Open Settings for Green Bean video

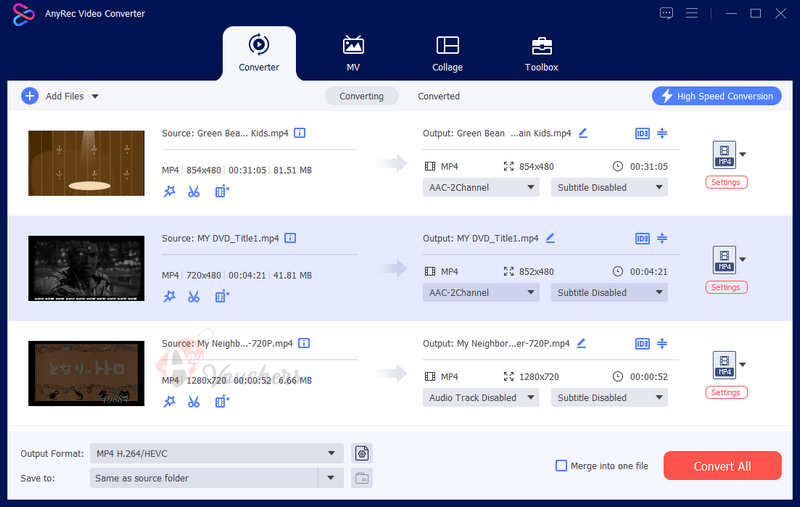(726, 182)
